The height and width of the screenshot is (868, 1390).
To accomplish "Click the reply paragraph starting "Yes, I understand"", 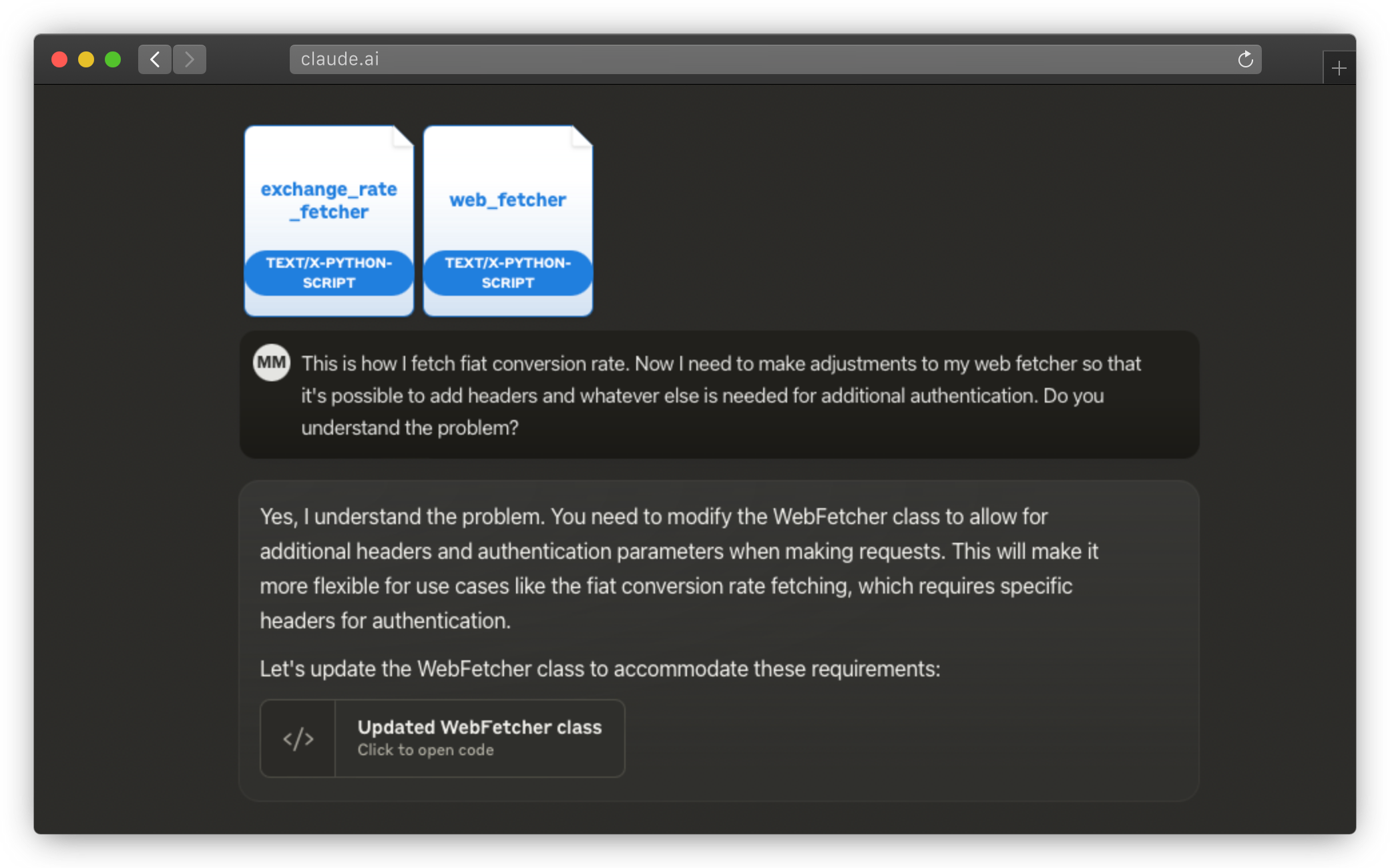I will coord(679,568).
